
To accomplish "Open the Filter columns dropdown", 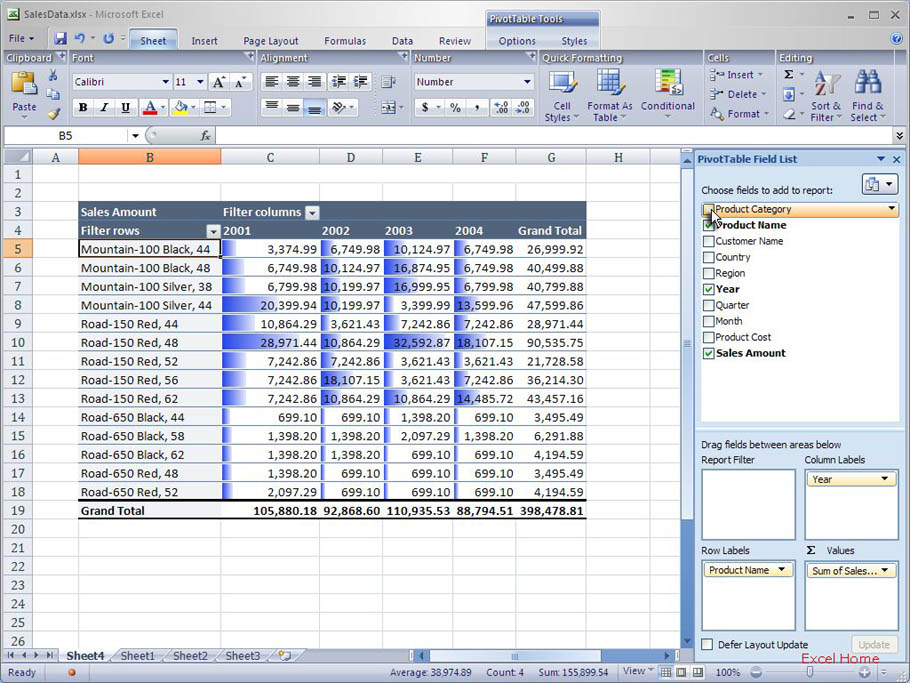I will 312,212.
